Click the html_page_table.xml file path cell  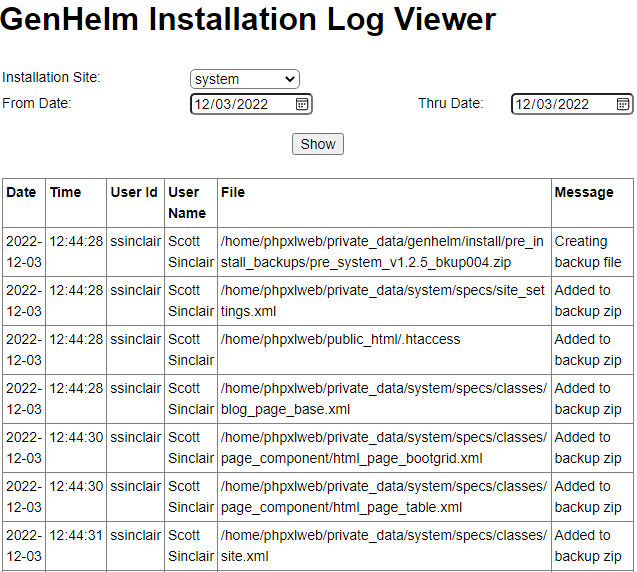click(x=383, y=497)
